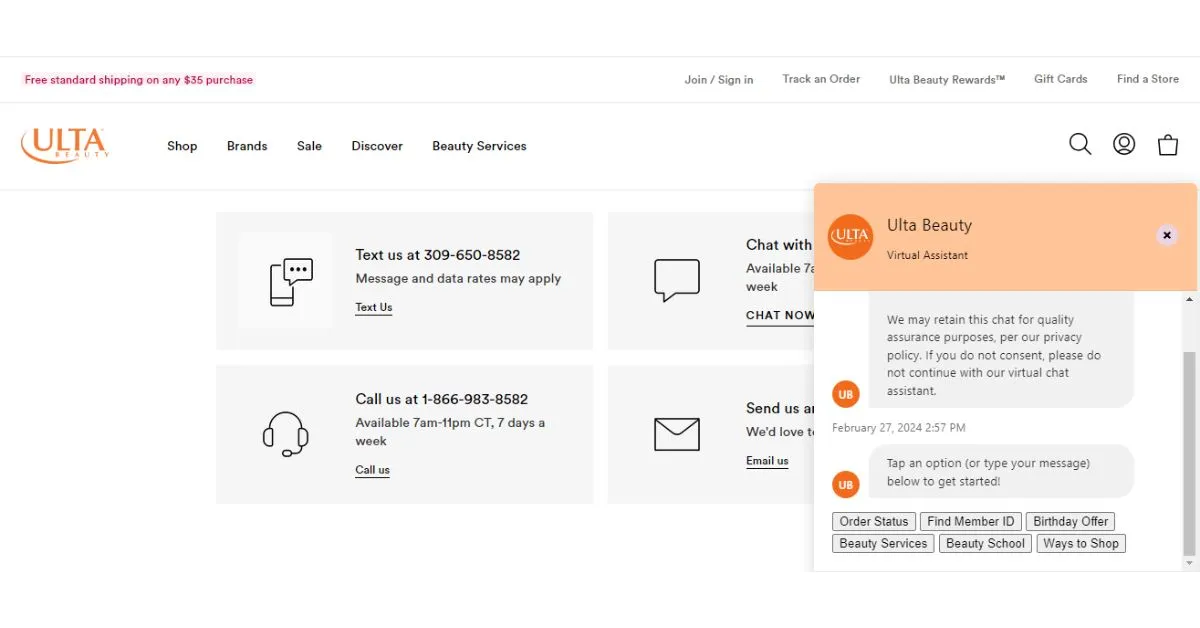Open the Beauty Services menu
Screen dimensions: 1200x628
tap(479, 146)
